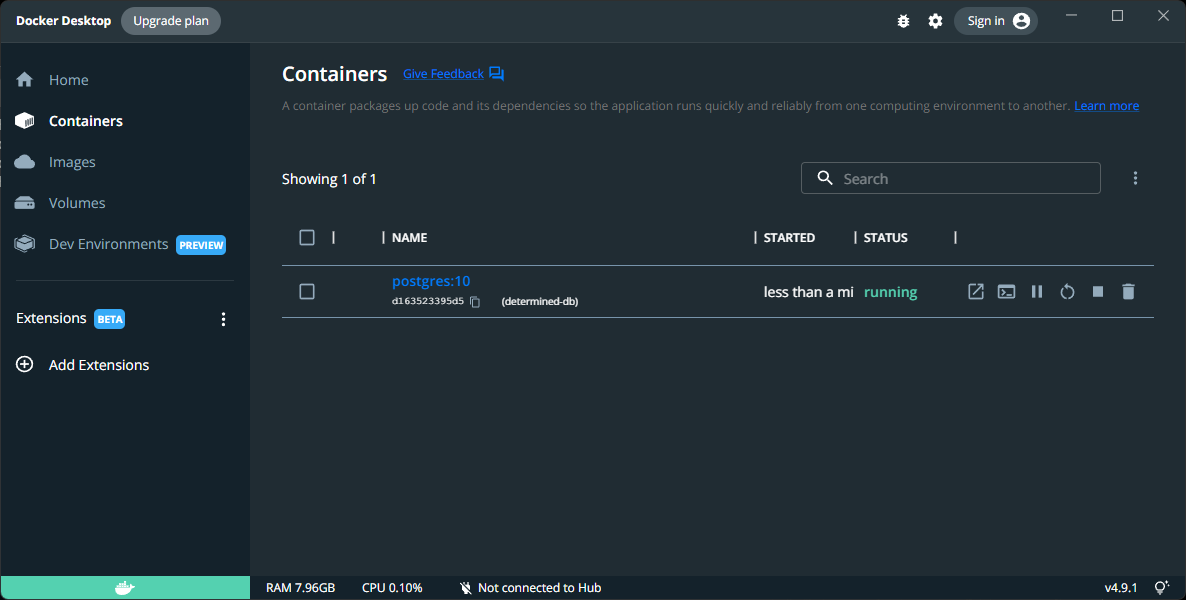
Task: Open Volumes in the sidebar
Action: tap(76, 203)
